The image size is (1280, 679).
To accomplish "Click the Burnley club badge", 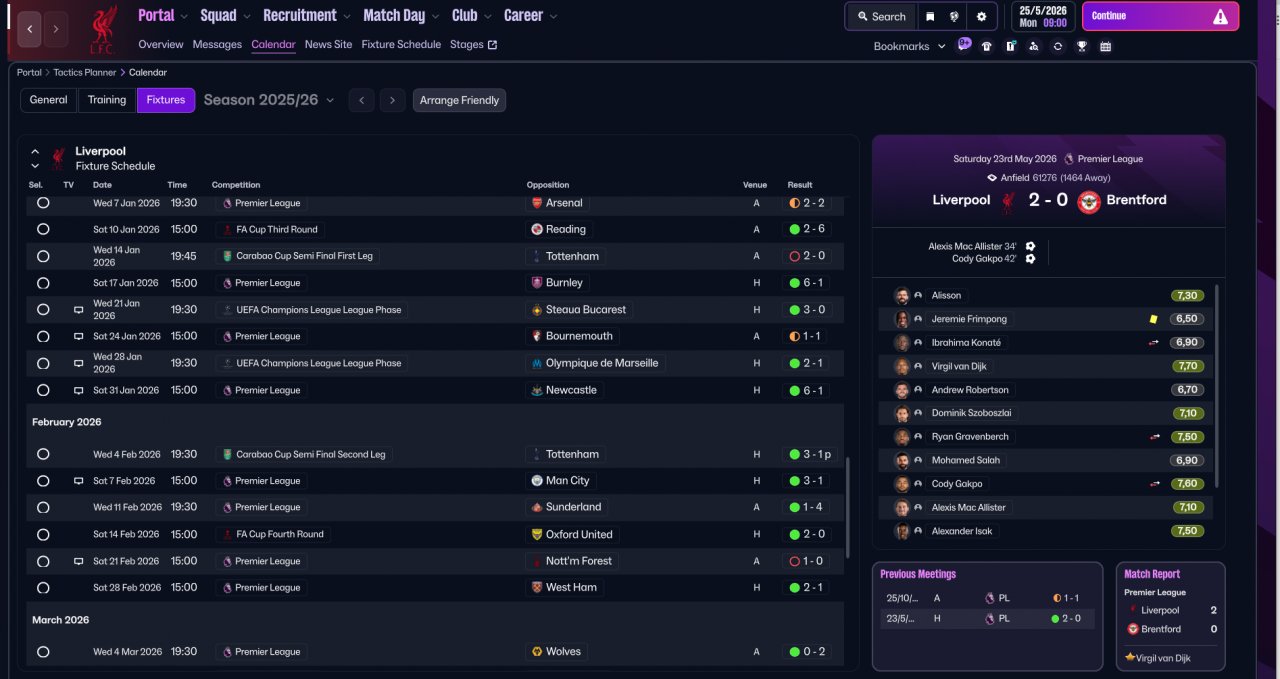I will tap(537, 283).
